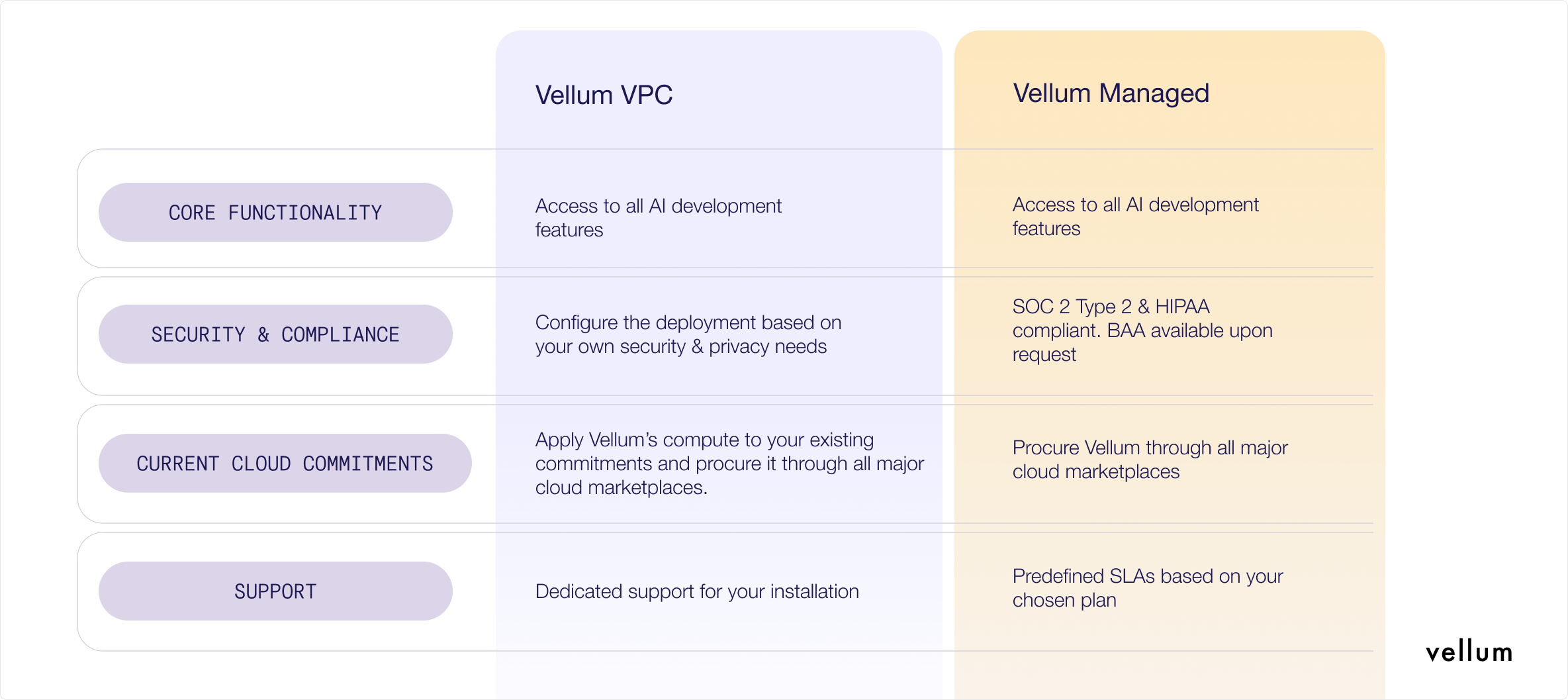Click 'cloud marketplaces' in Managed column
Screen dimensions: 1568x700
tap(1095, 472)
